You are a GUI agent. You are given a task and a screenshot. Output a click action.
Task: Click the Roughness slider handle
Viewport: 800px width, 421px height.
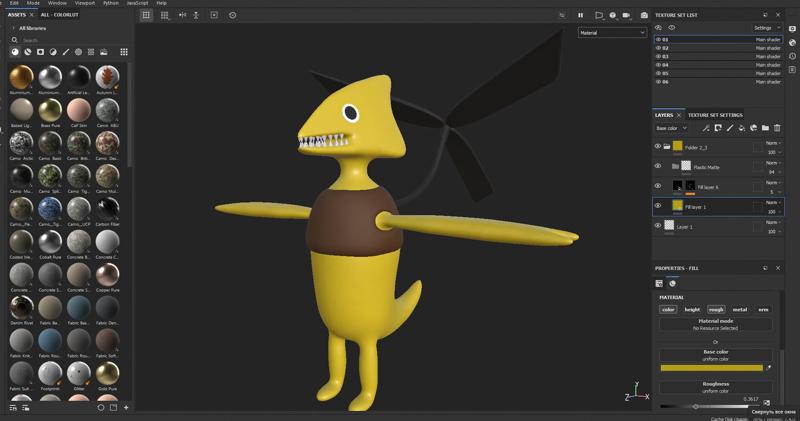[x=695, y=407]
